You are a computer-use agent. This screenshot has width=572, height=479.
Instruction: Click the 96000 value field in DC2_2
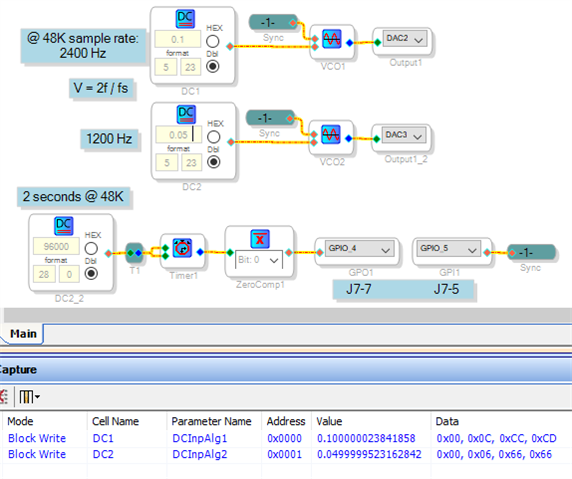(56, 247)
